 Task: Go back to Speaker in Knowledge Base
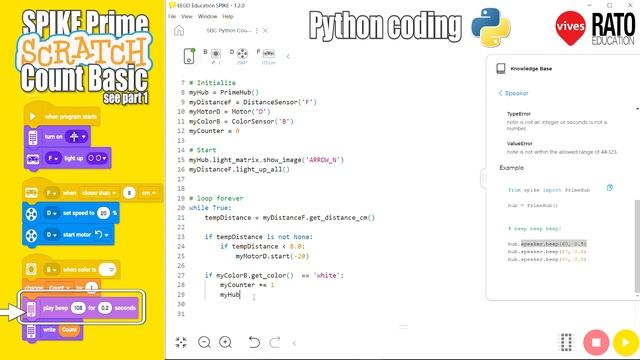(x=513, y=93)
